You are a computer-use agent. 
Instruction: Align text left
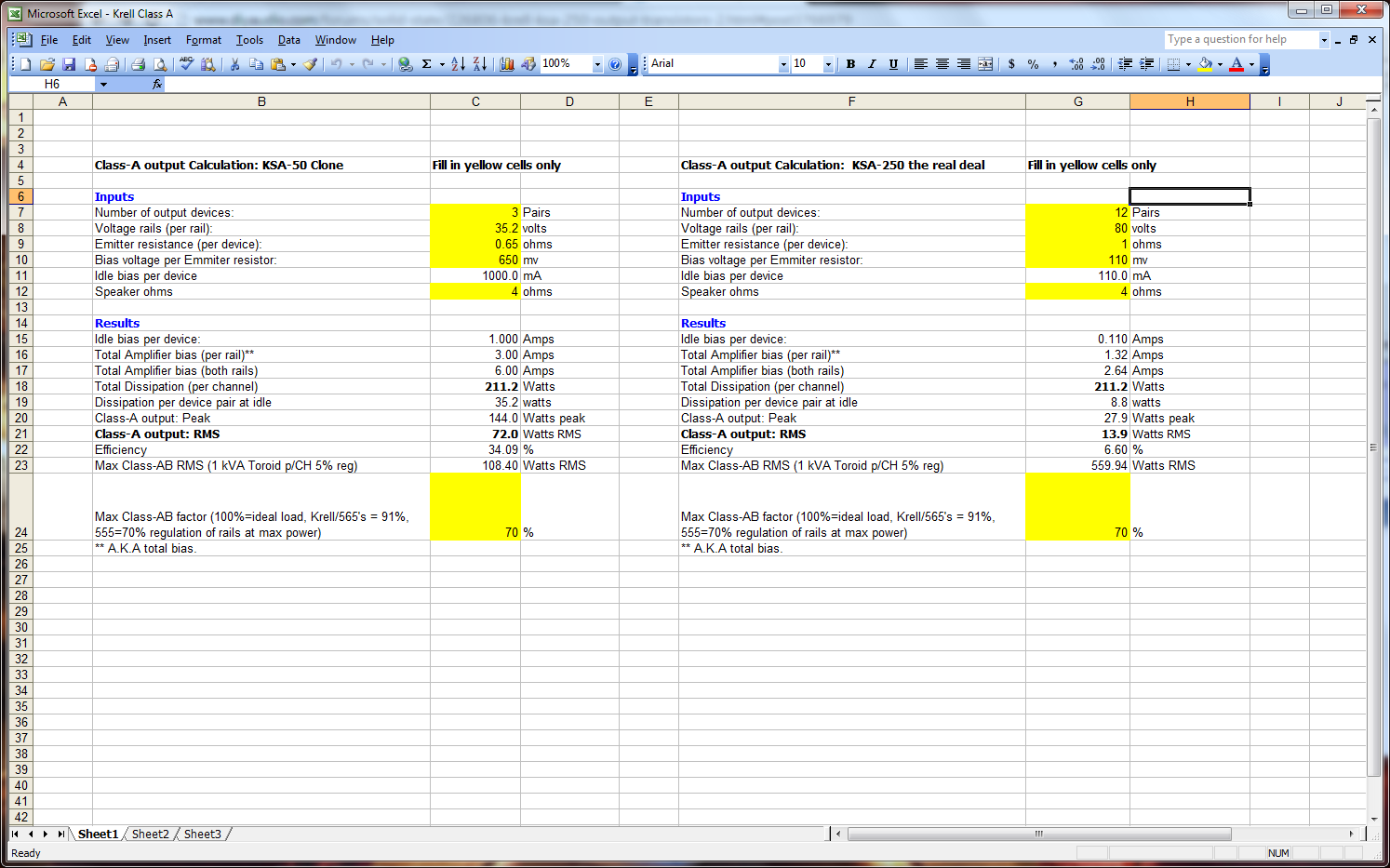920,64
